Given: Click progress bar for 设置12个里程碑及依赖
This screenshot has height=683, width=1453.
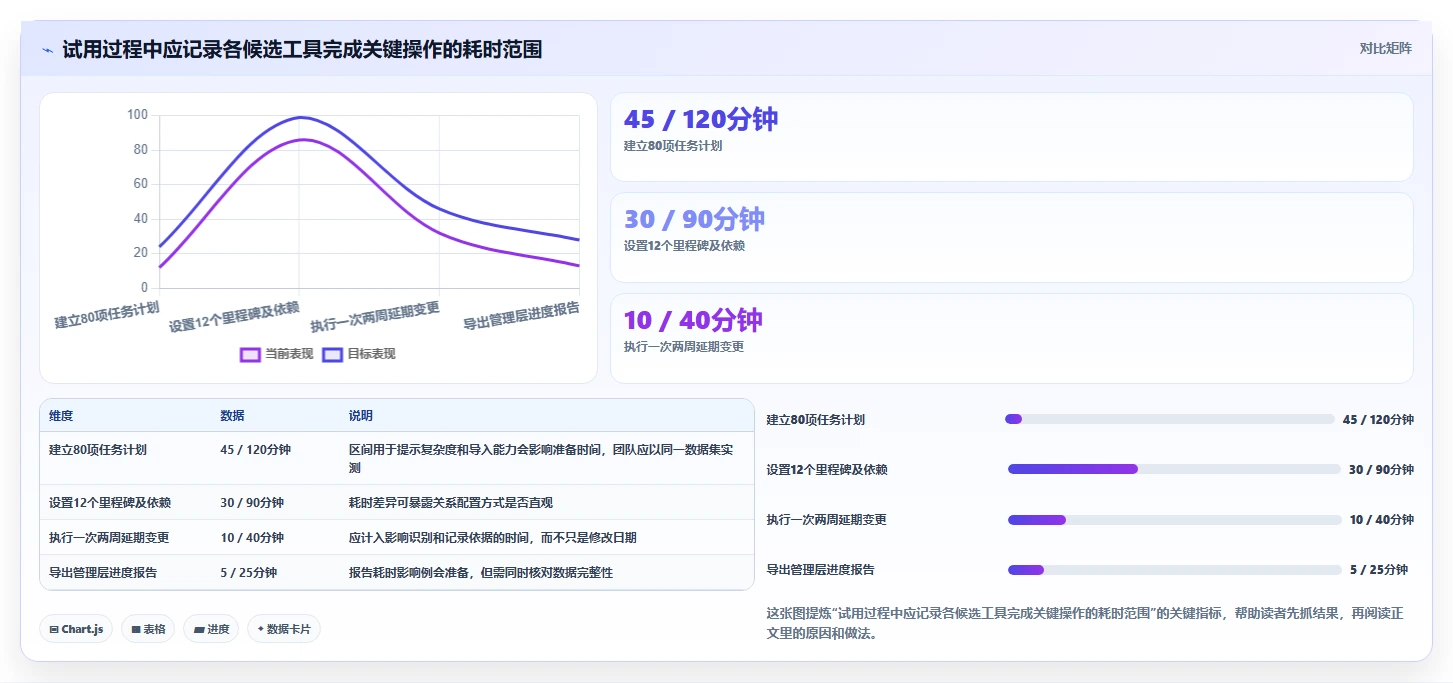Looking at the screenshot, I should [1174, 469].
